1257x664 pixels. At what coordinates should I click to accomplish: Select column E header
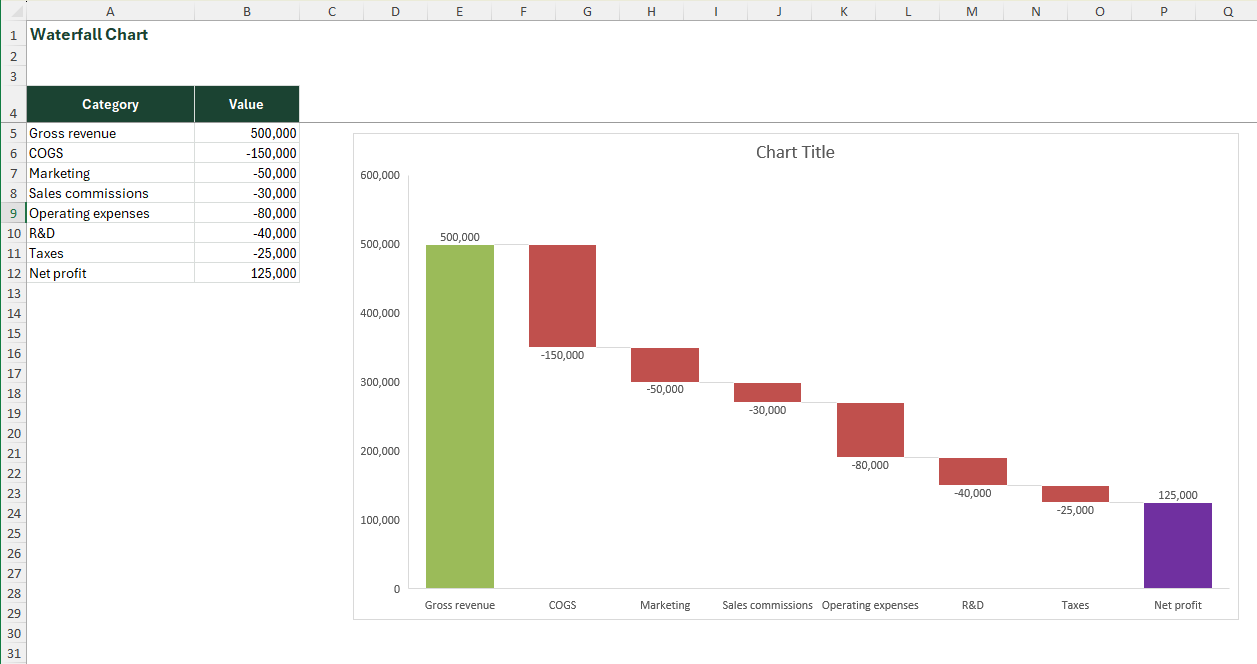(x=459, y=11)
